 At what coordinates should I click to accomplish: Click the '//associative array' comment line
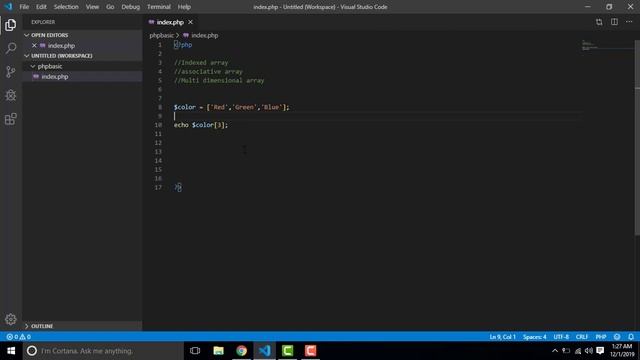click(208, 71)
